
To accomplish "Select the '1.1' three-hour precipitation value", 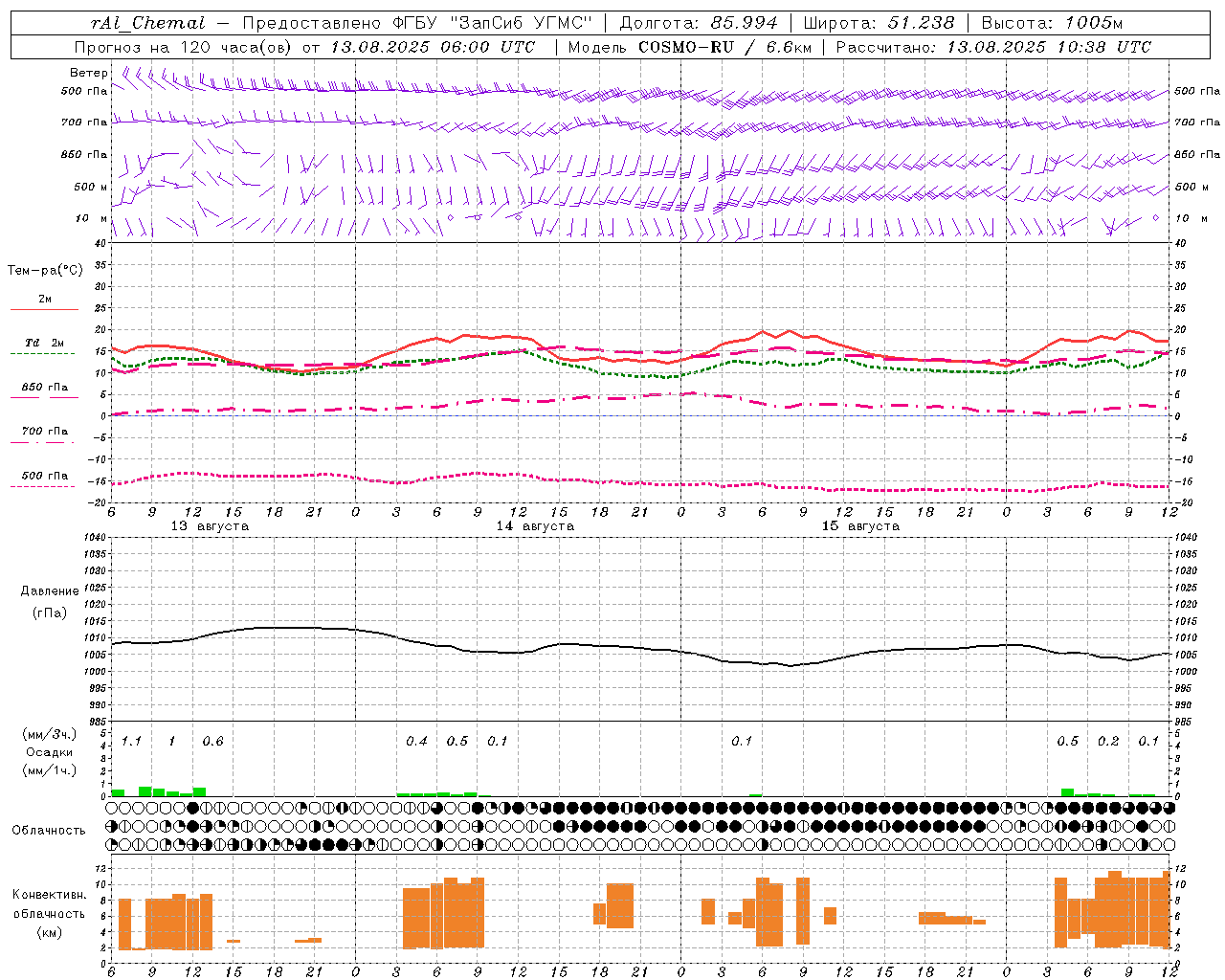I will (x=131, y=741).
